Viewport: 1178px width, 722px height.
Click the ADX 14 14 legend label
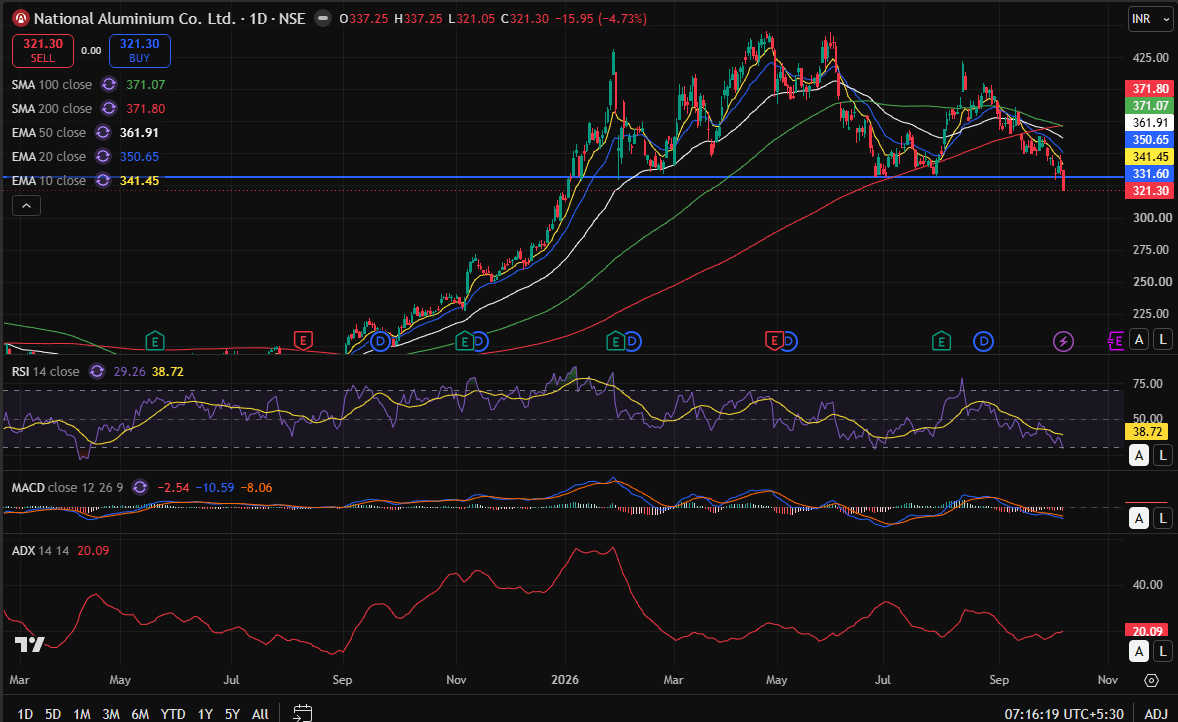pyautogui.click(x=41, y=551)
